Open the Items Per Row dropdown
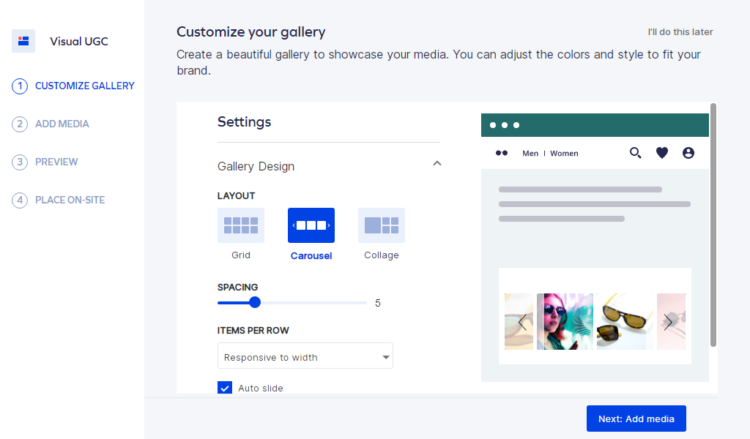 [x=305, y=356]
